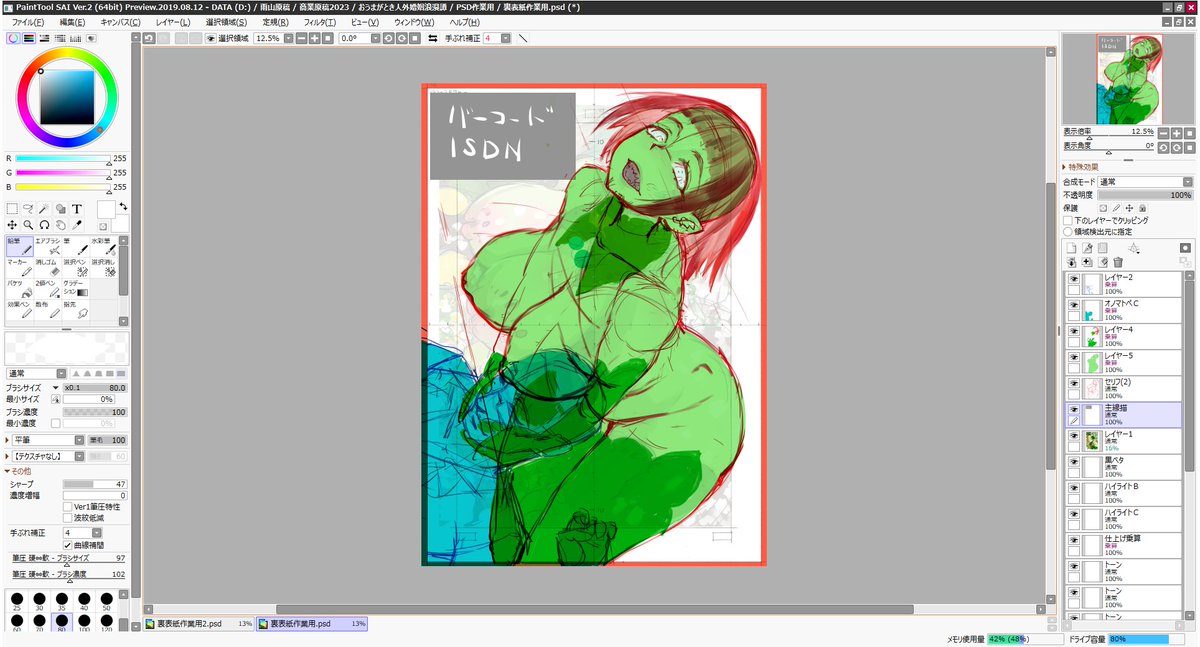Select the Text (T) tool
This screenshot has width=1200, height=647.
tap(77, 209)
